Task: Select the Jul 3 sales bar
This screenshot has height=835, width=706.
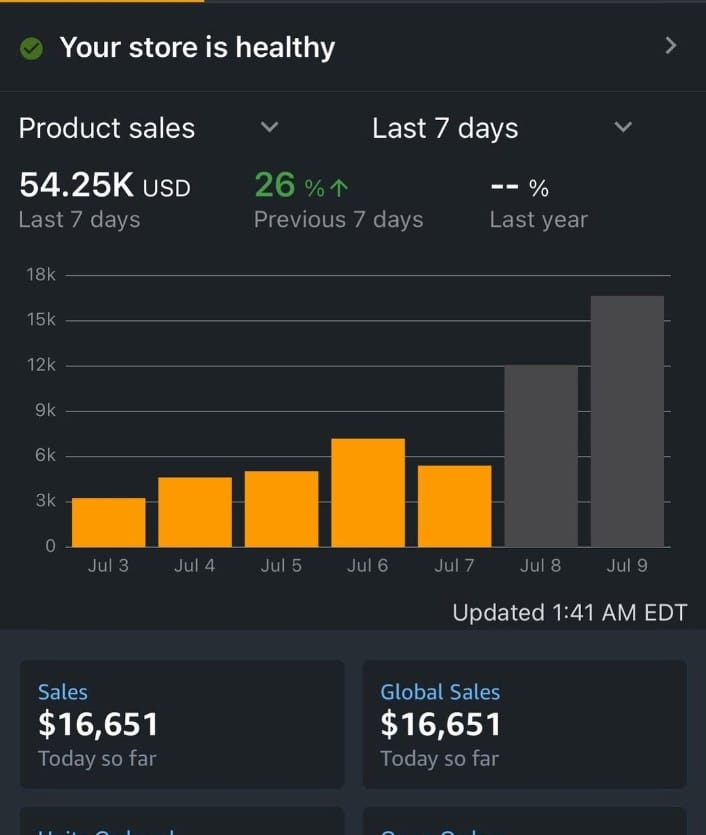Action: click(108, 522)
